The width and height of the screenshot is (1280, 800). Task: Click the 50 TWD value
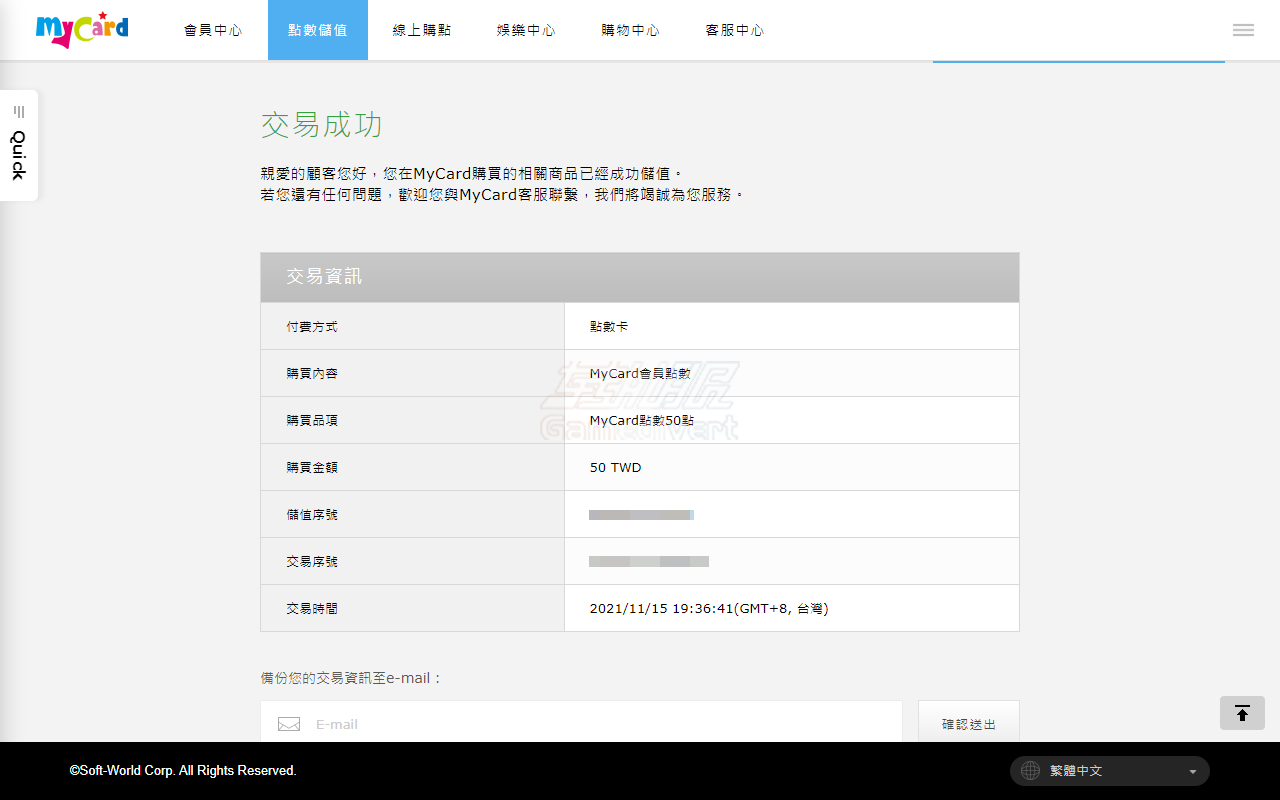pyautogui.click(x=616, y=468)
